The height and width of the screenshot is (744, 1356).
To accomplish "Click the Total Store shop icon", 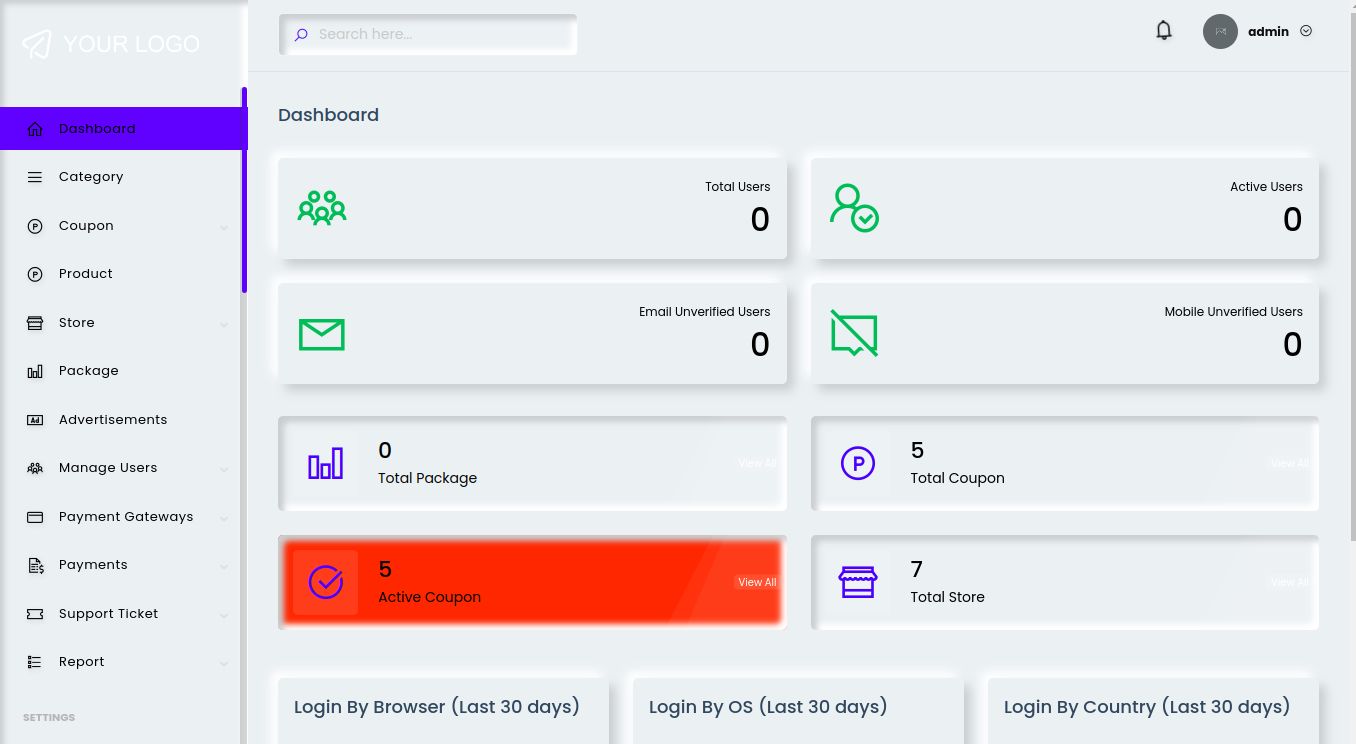I will [x=858, y=582].
